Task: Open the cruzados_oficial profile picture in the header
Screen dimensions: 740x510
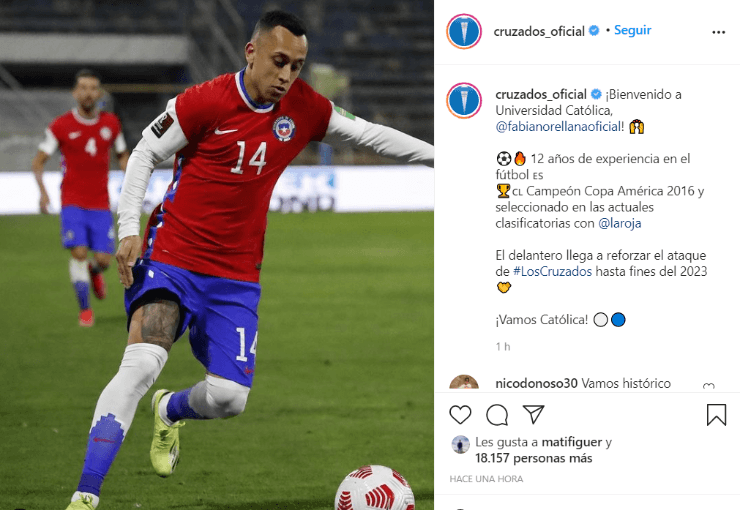Action: click(464, 32)
